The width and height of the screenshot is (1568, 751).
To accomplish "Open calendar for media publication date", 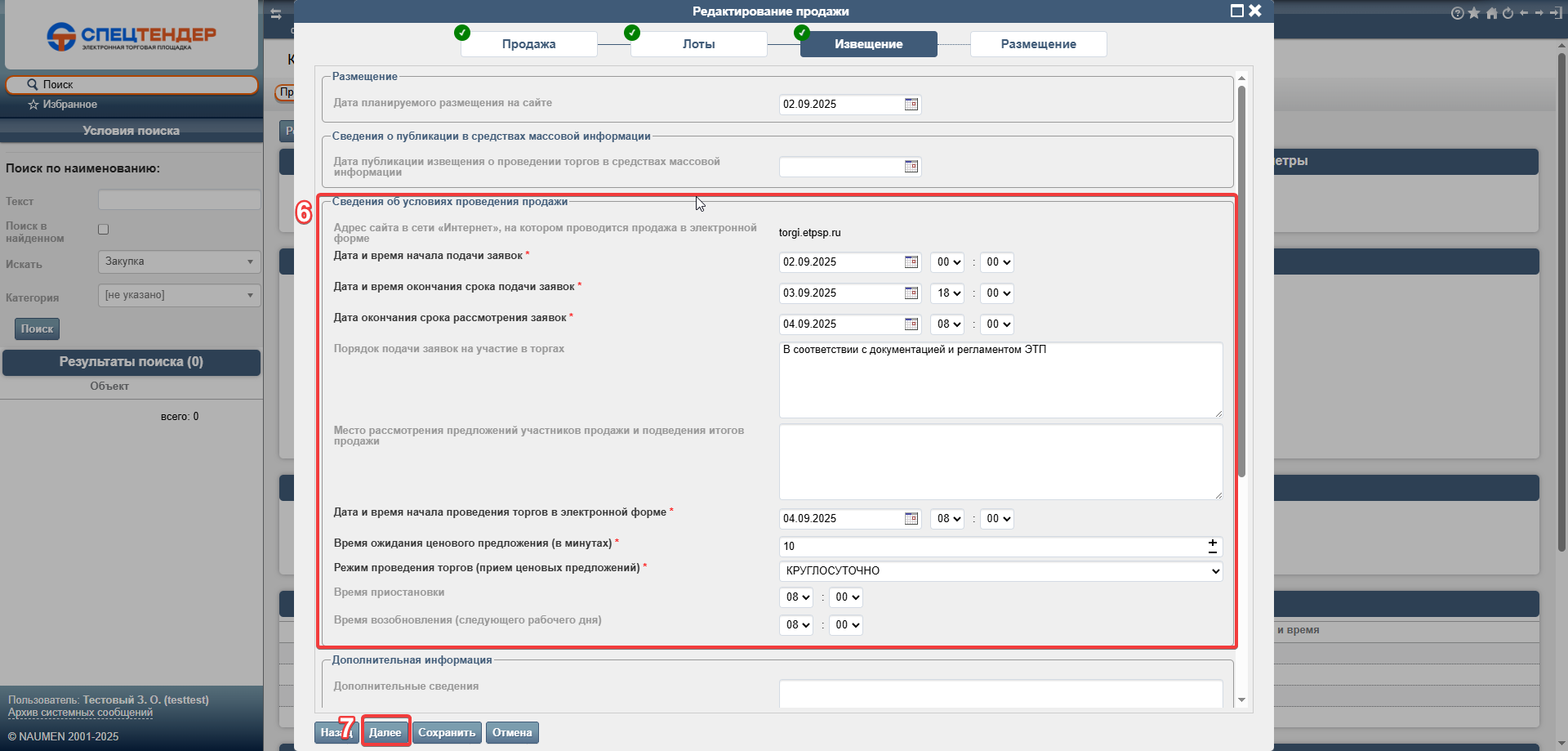I will pos(911,167).
